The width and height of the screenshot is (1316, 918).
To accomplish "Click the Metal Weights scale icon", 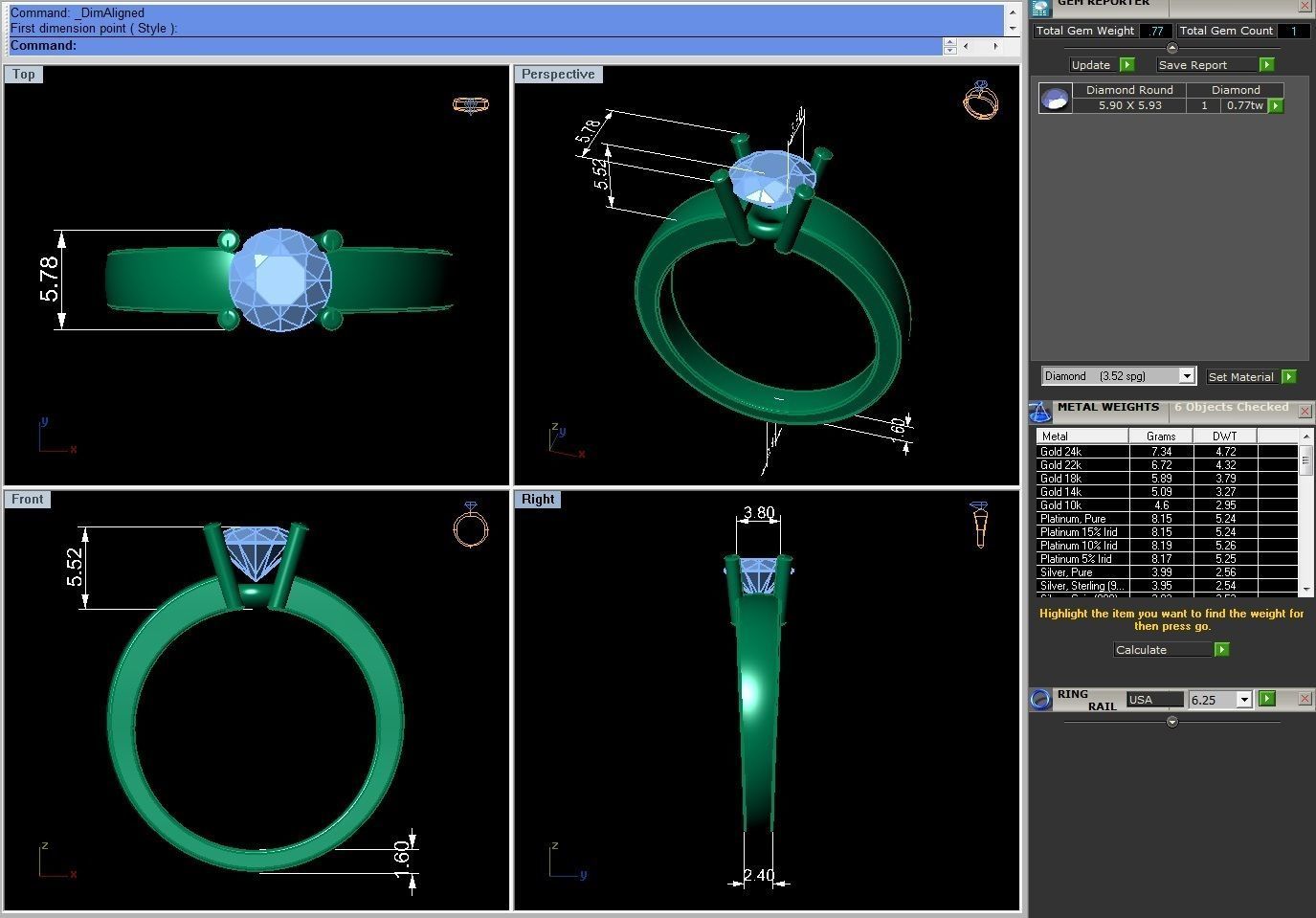I will click(x=1040, y=413).
